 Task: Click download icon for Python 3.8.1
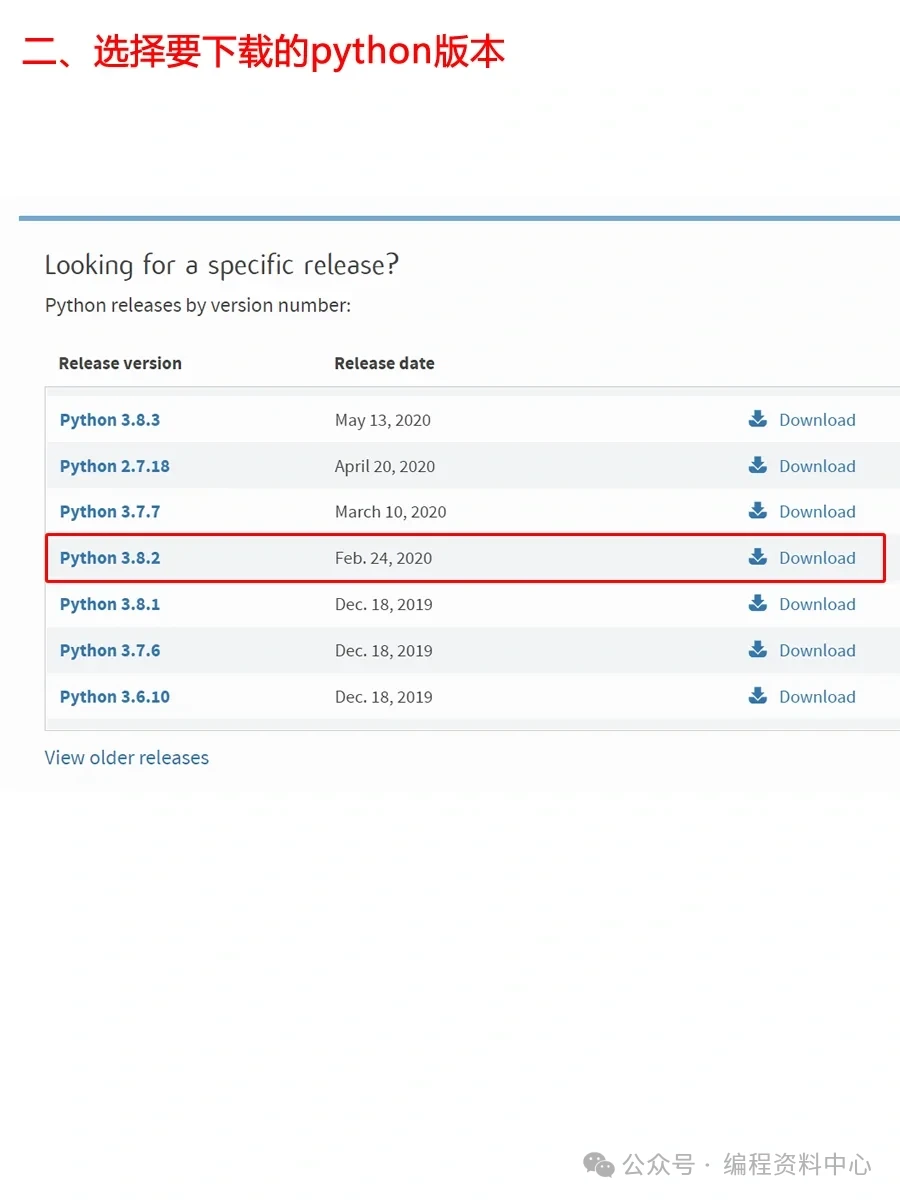tap(758, 603)
